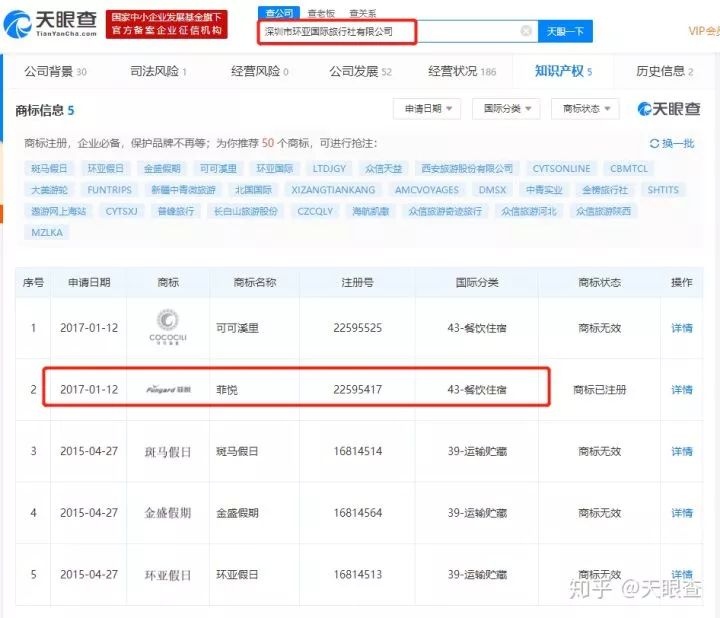Image resolution: width=720 pixels, height=618 pixels.
Task: Open the 司法风险 tab
Action: pyautogui.click(x=158, y=72)
